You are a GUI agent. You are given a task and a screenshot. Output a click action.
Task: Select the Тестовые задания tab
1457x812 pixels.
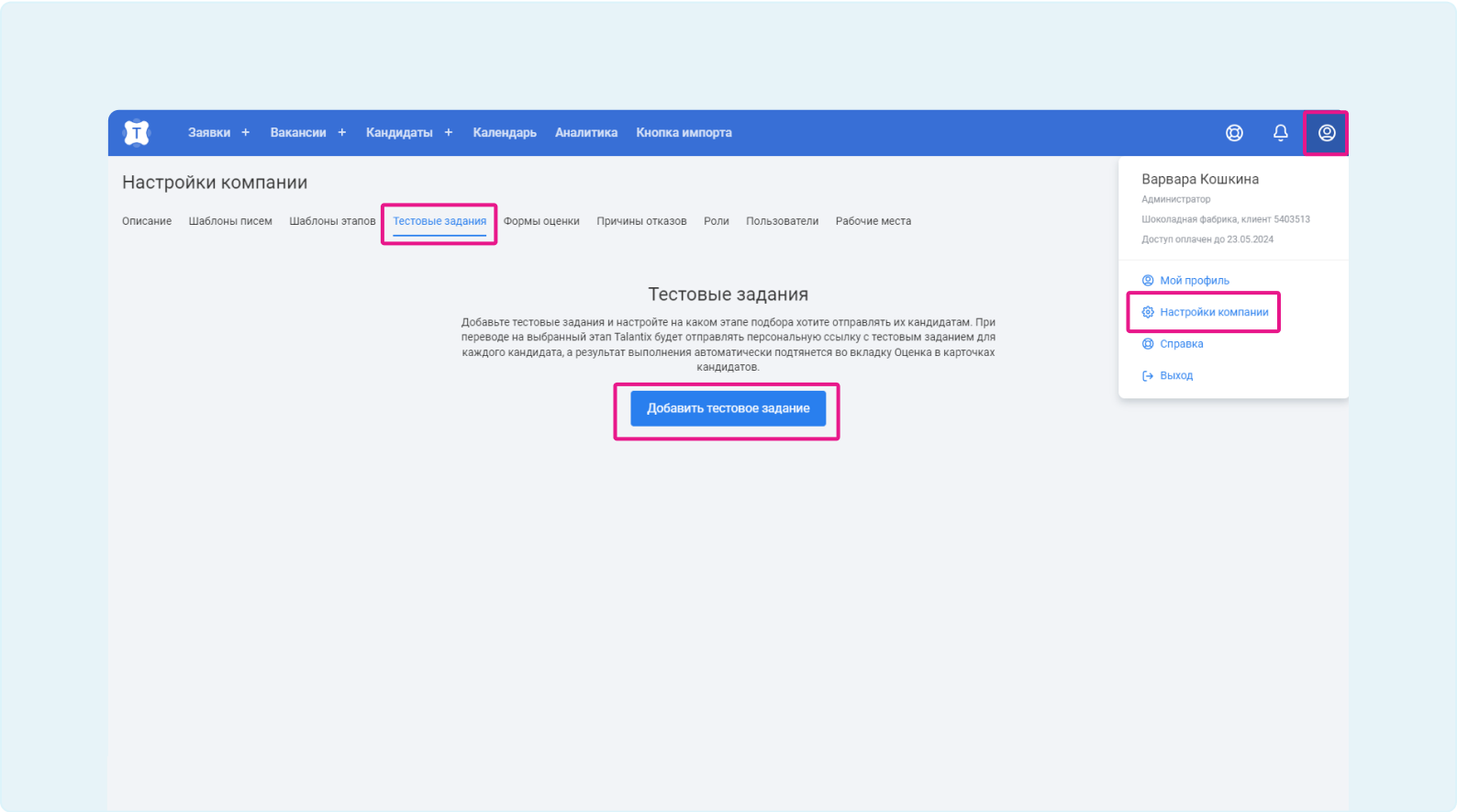coord(439,221)
